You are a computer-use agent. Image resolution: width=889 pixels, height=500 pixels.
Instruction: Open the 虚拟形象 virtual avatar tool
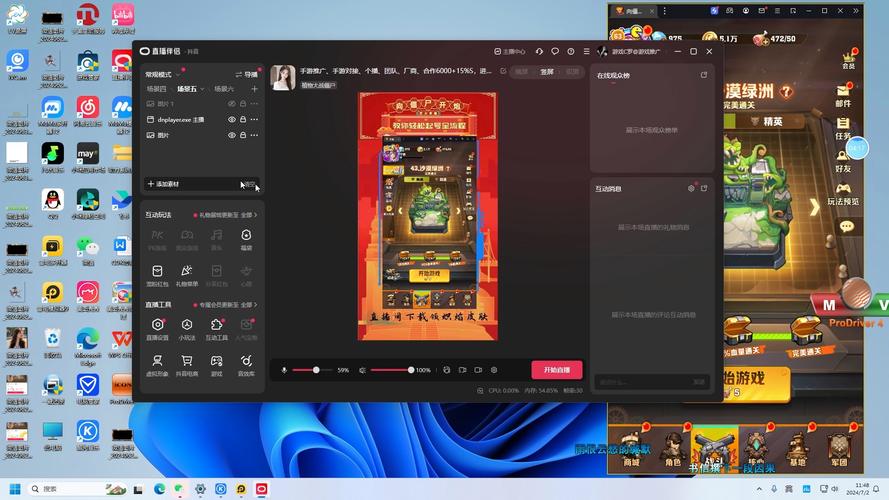157,362
